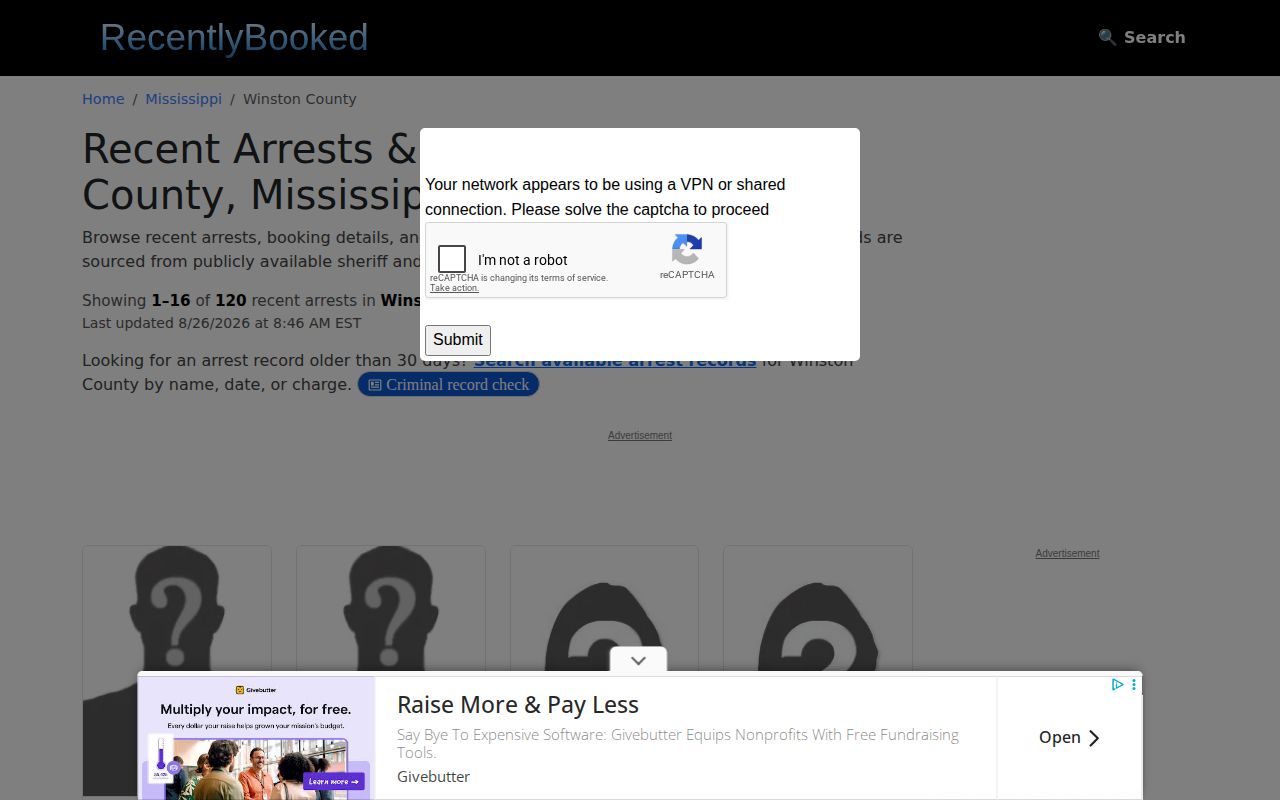Go to RecentlyBooked home logo
Viewport: 1280px width, 800px height.
234,37
